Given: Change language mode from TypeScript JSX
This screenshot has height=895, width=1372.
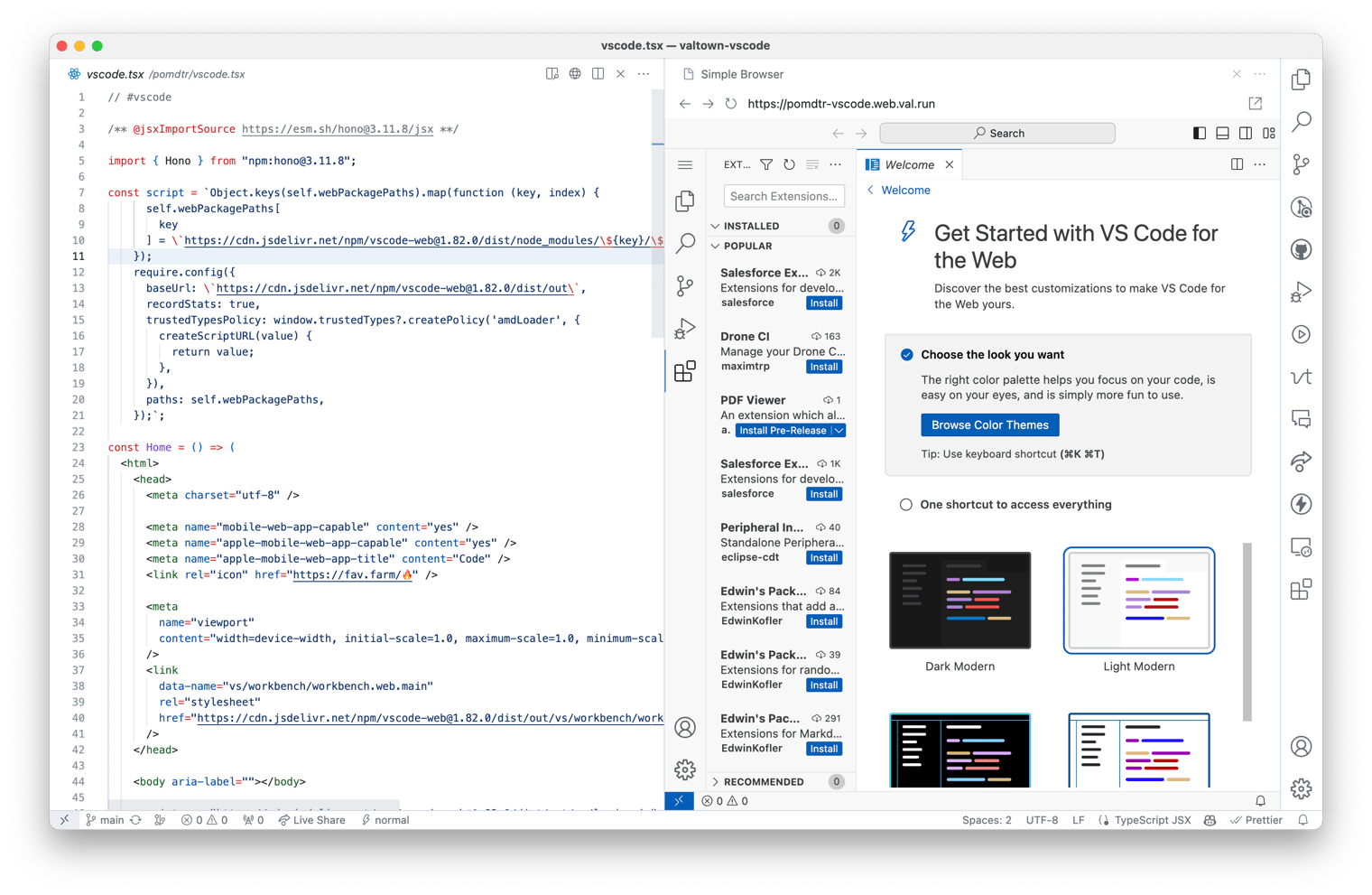Looking at the screenshot, I should tap(1153, 820).
